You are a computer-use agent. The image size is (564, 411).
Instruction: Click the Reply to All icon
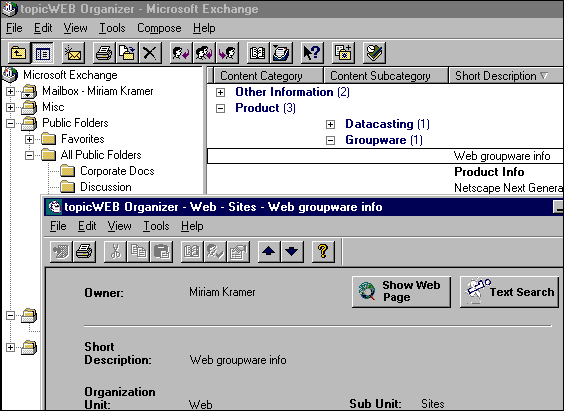point(204,53)
